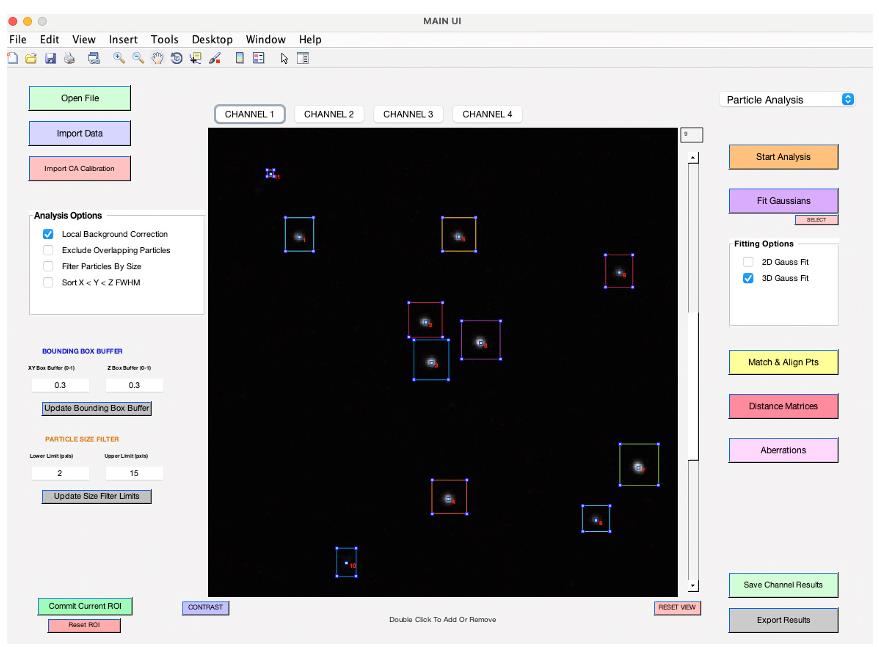Click Update Bounding Box Buffer button

(97, 408)
